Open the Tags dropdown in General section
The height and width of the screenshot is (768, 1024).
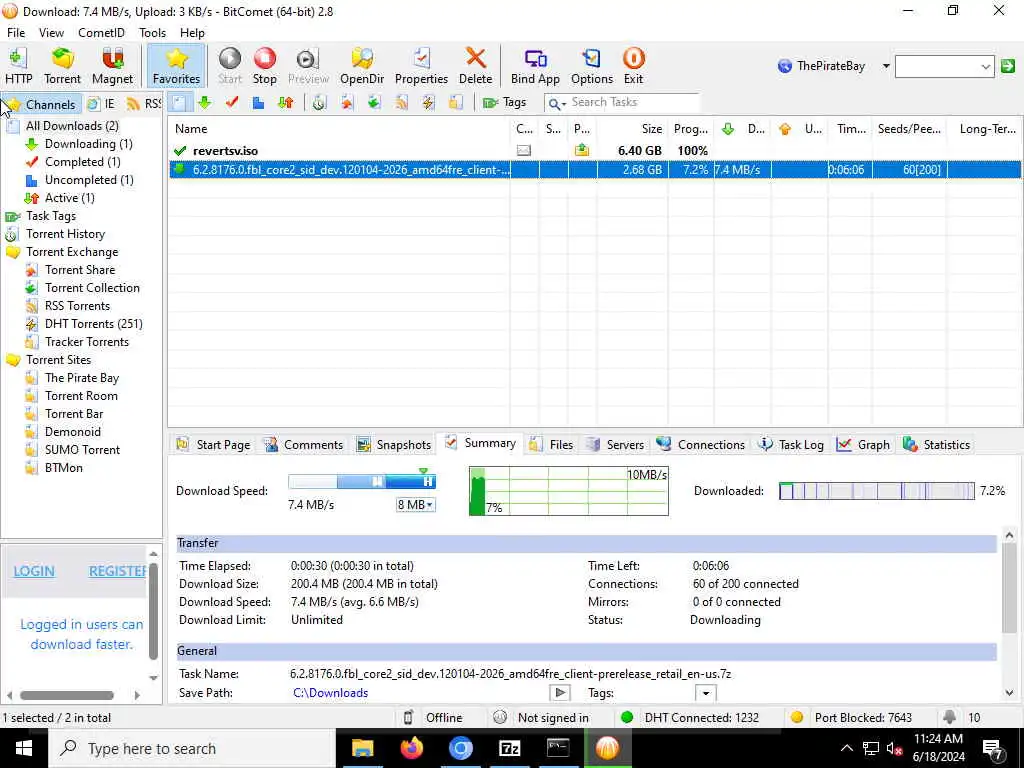tap(705, 693)
